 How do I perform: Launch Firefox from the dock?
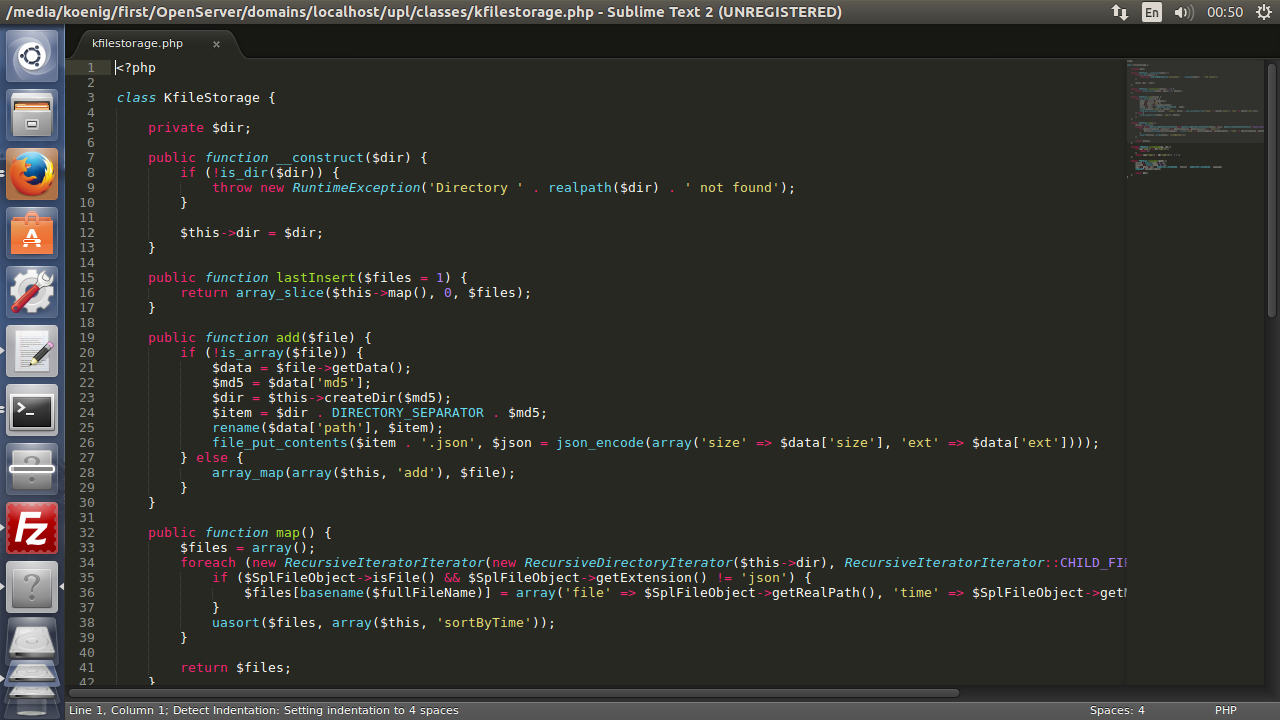[32, 174]
